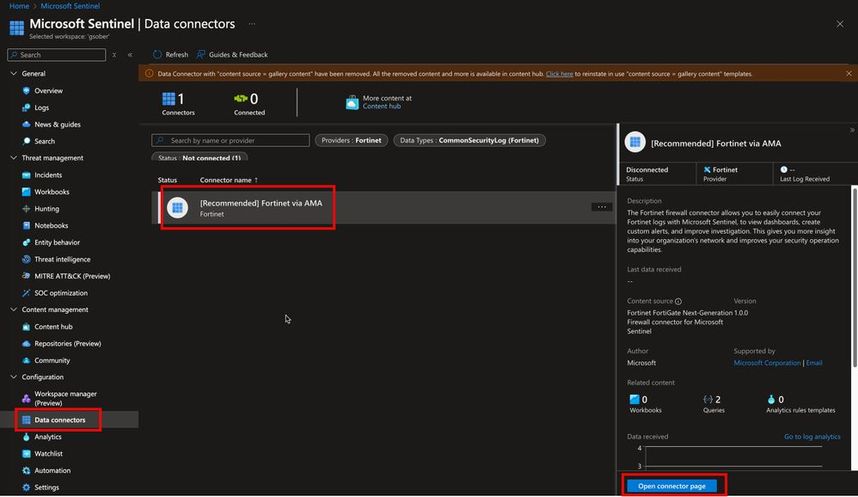This screenshot has height=497, width=858.
Task: Open Community icon in sidebar
Action: pyautogui.click(x=26, y=361)
